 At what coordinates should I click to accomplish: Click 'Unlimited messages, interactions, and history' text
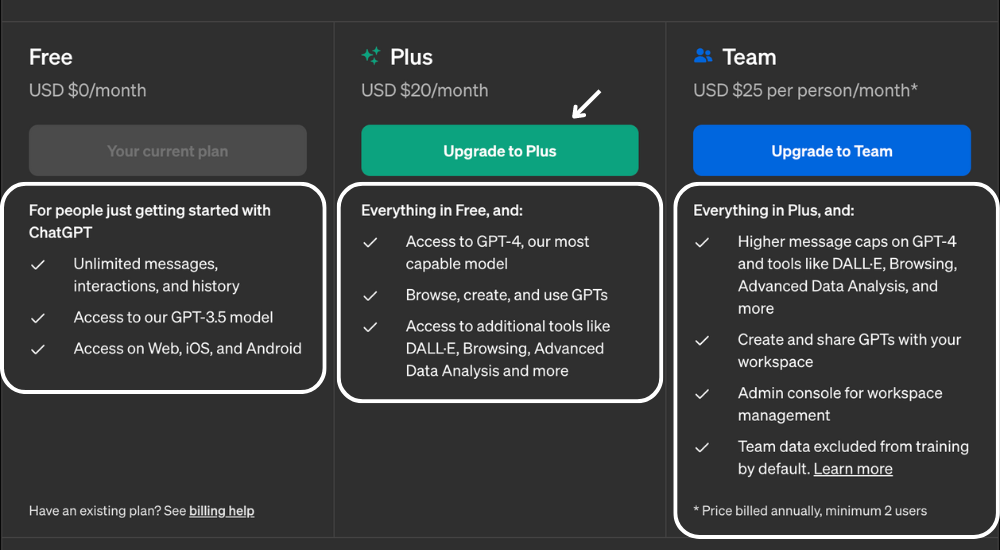click(x=156, y=275)
